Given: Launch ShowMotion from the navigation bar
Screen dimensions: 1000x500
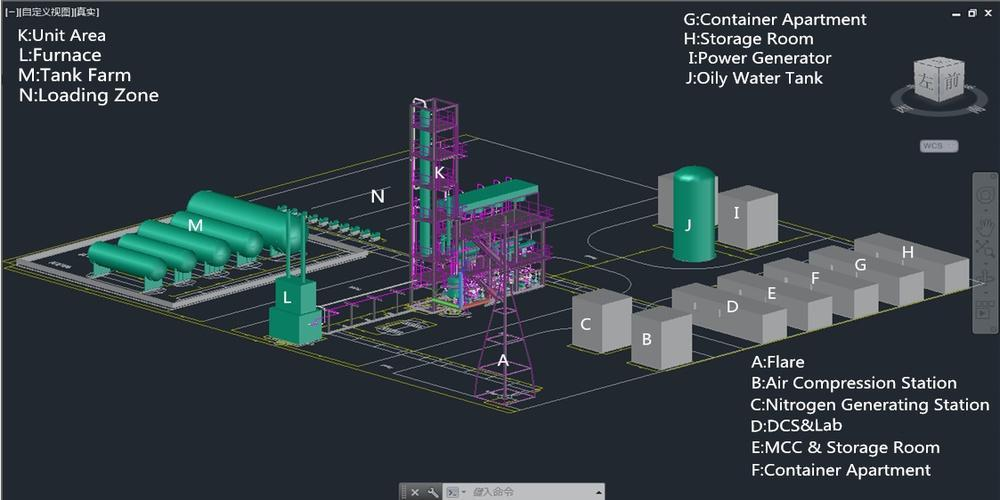Looking at the screenshot, I should pos(985,312).
